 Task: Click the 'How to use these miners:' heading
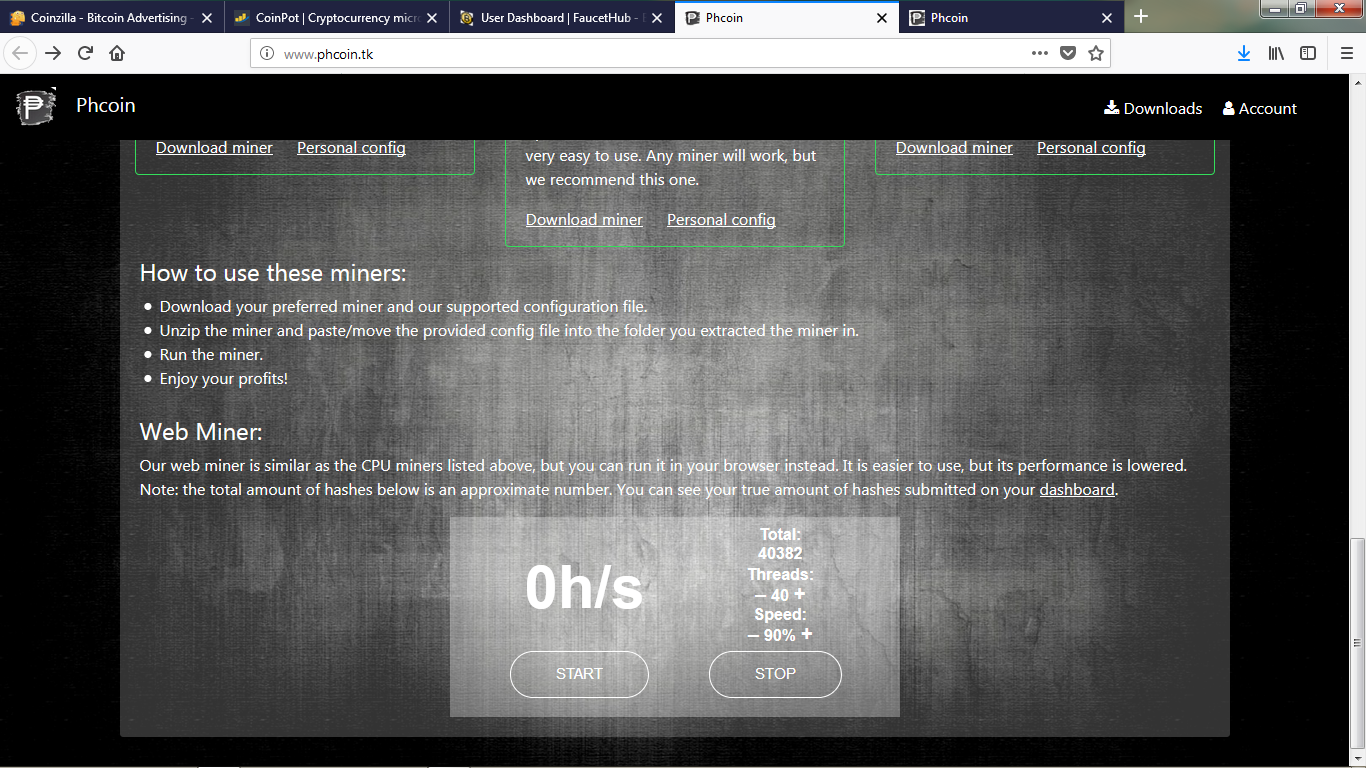point(273,273)
